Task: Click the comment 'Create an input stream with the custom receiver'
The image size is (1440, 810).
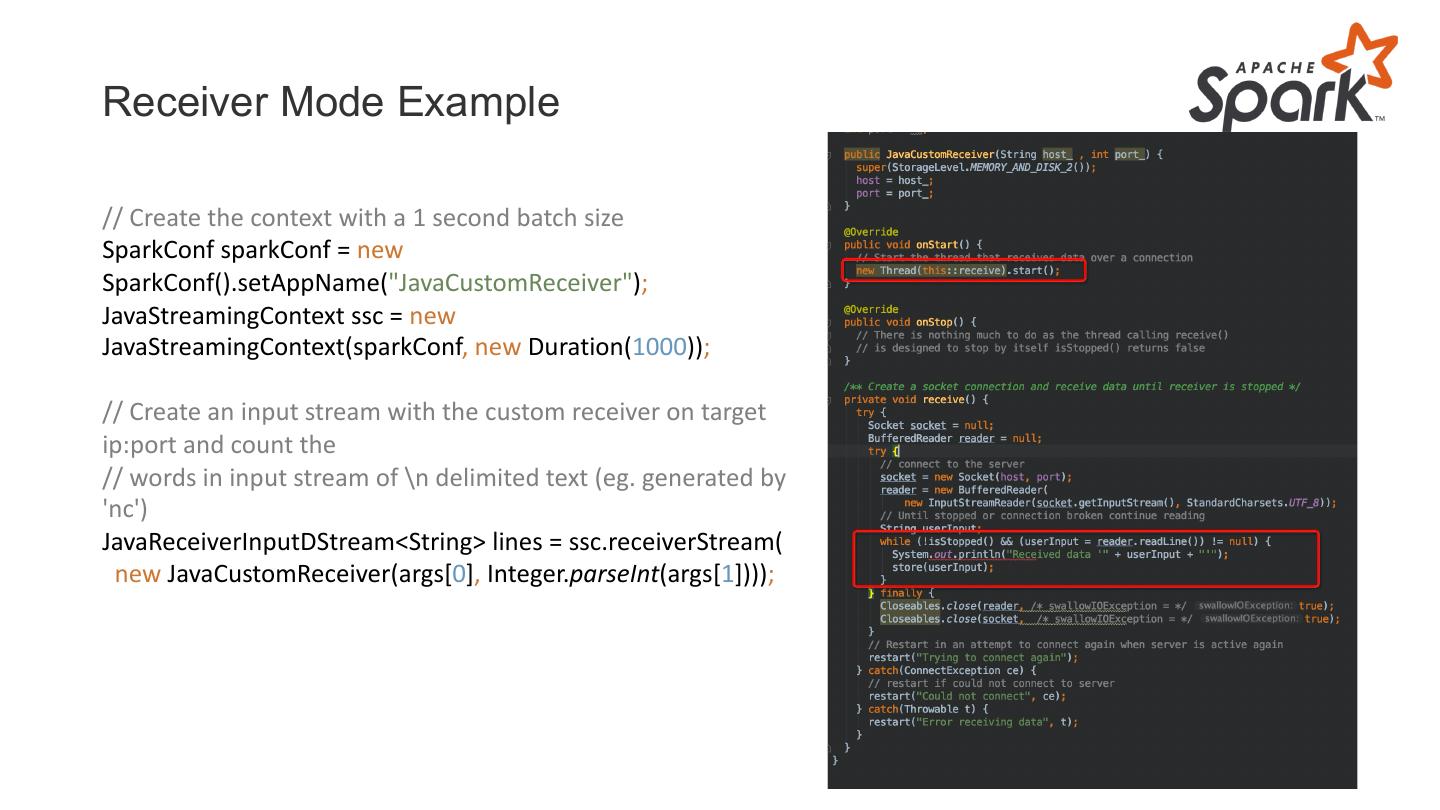Action: click(x=434, y=412)
